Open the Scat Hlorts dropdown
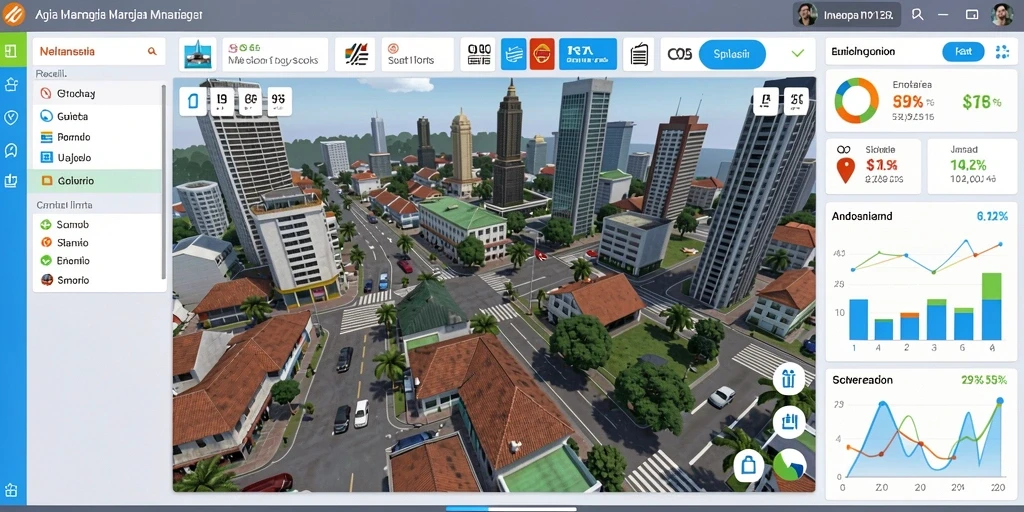The height and width of the screenshot is (512, 1024). [417, 54]
